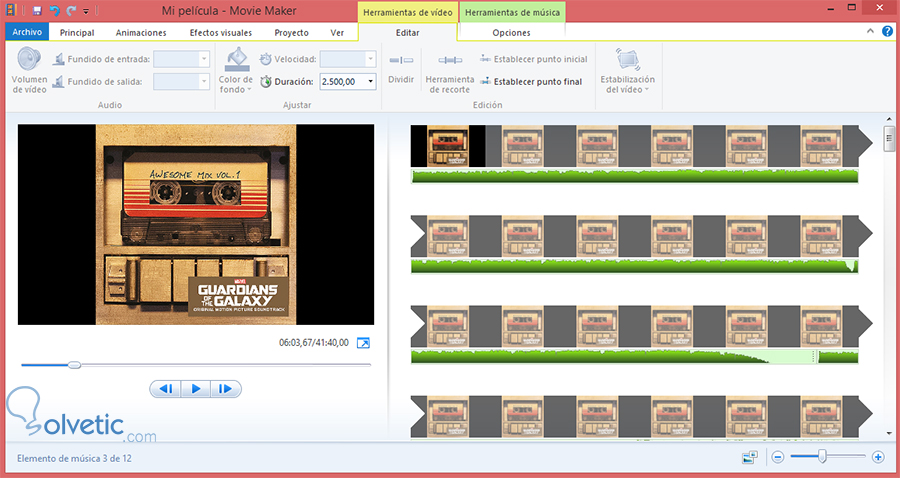Expand the Fundido de salida dropdown
The height and width of the screenshot is (478, 900).
coord(203,82)
